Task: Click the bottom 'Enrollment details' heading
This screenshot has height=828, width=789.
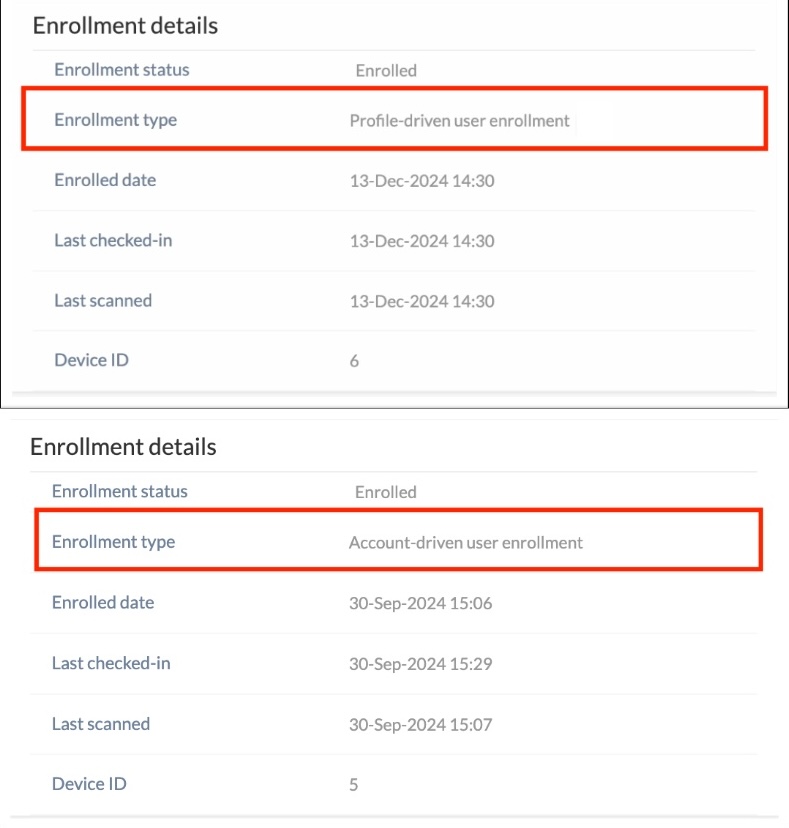Action: pyautogui.click(x=123, y=447)
